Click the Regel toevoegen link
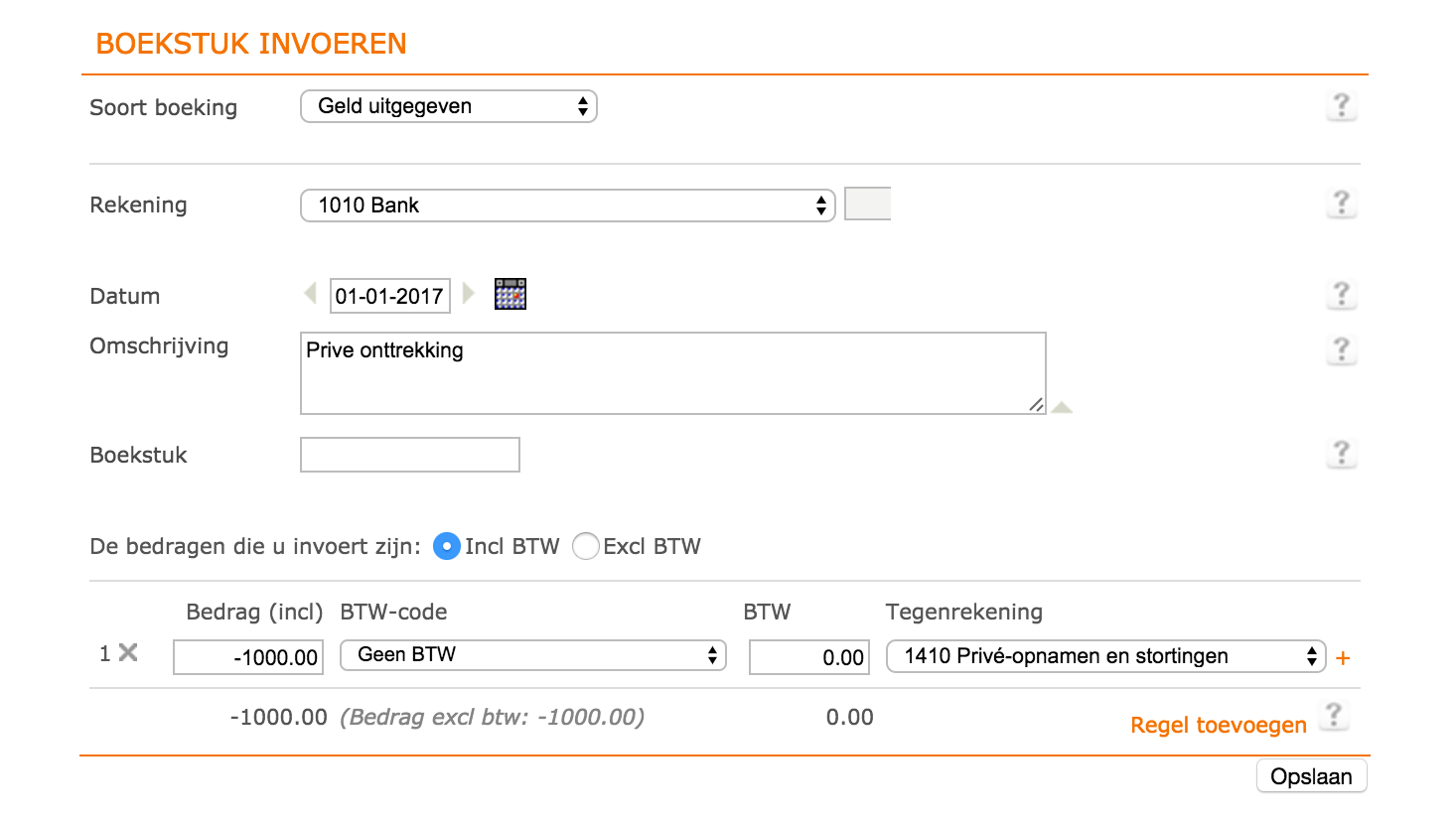Viewport: 1456px width, 824px height. pos(1219,725)
